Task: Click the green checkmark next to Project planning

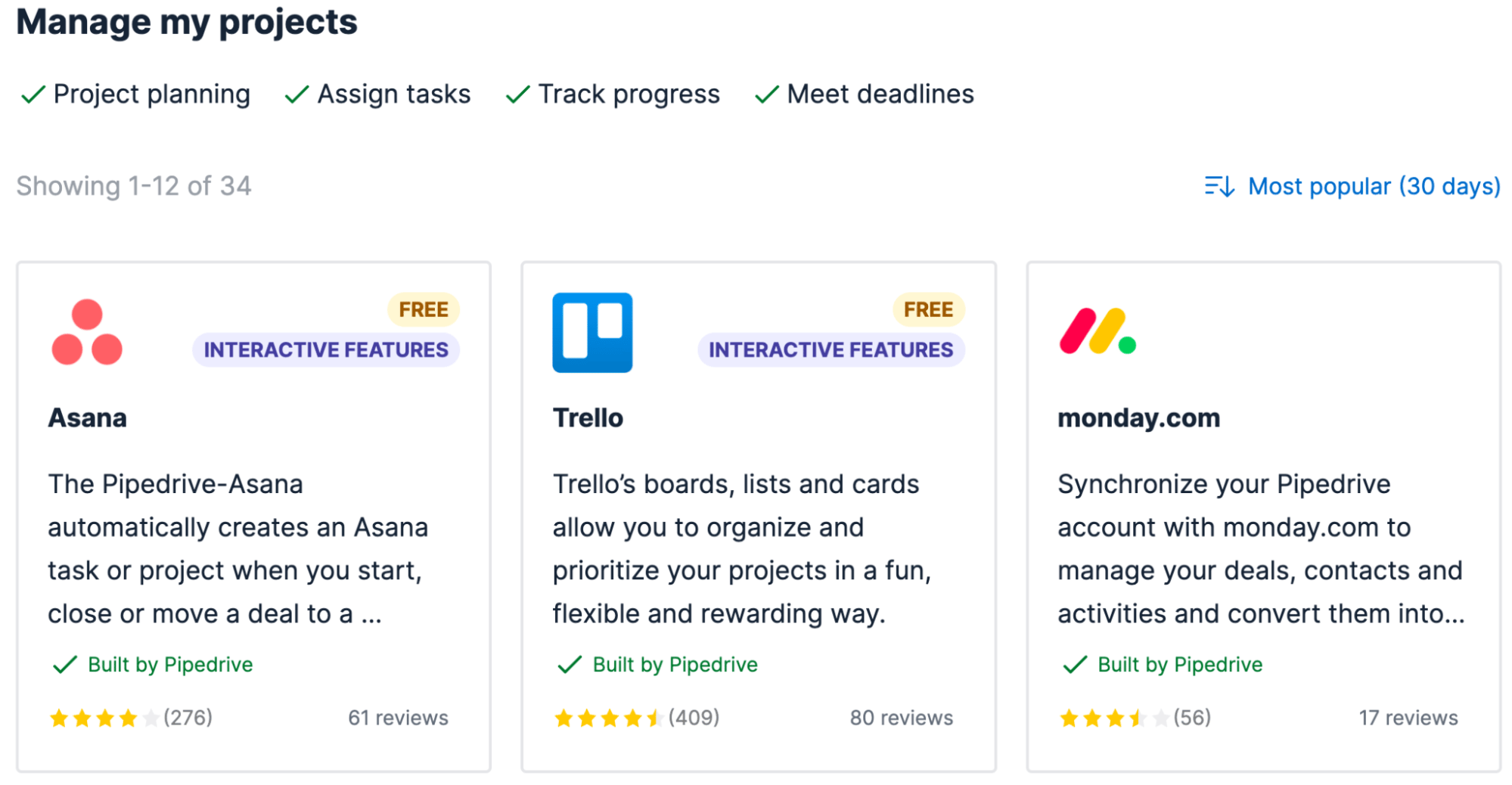Action: (32, 94)
